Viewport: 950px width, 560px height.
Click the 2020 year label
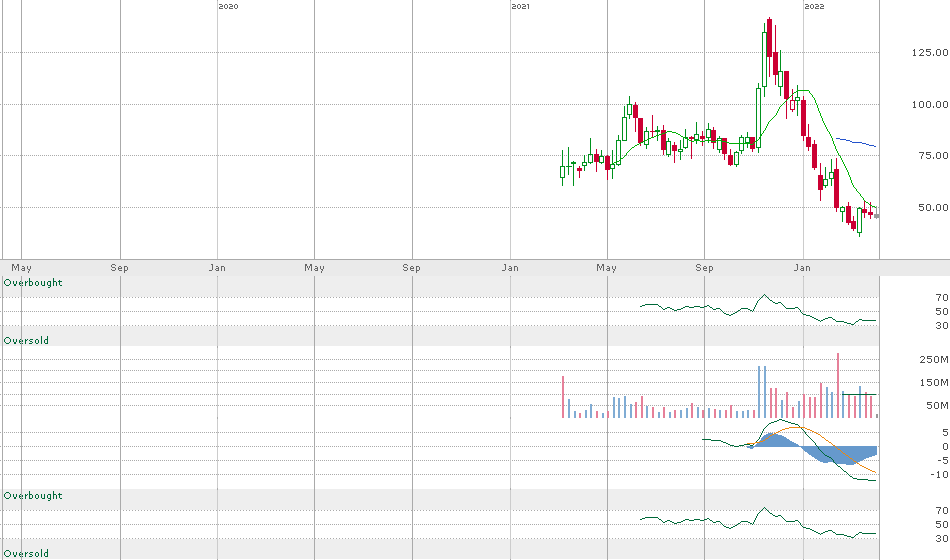tap(228, 6)
